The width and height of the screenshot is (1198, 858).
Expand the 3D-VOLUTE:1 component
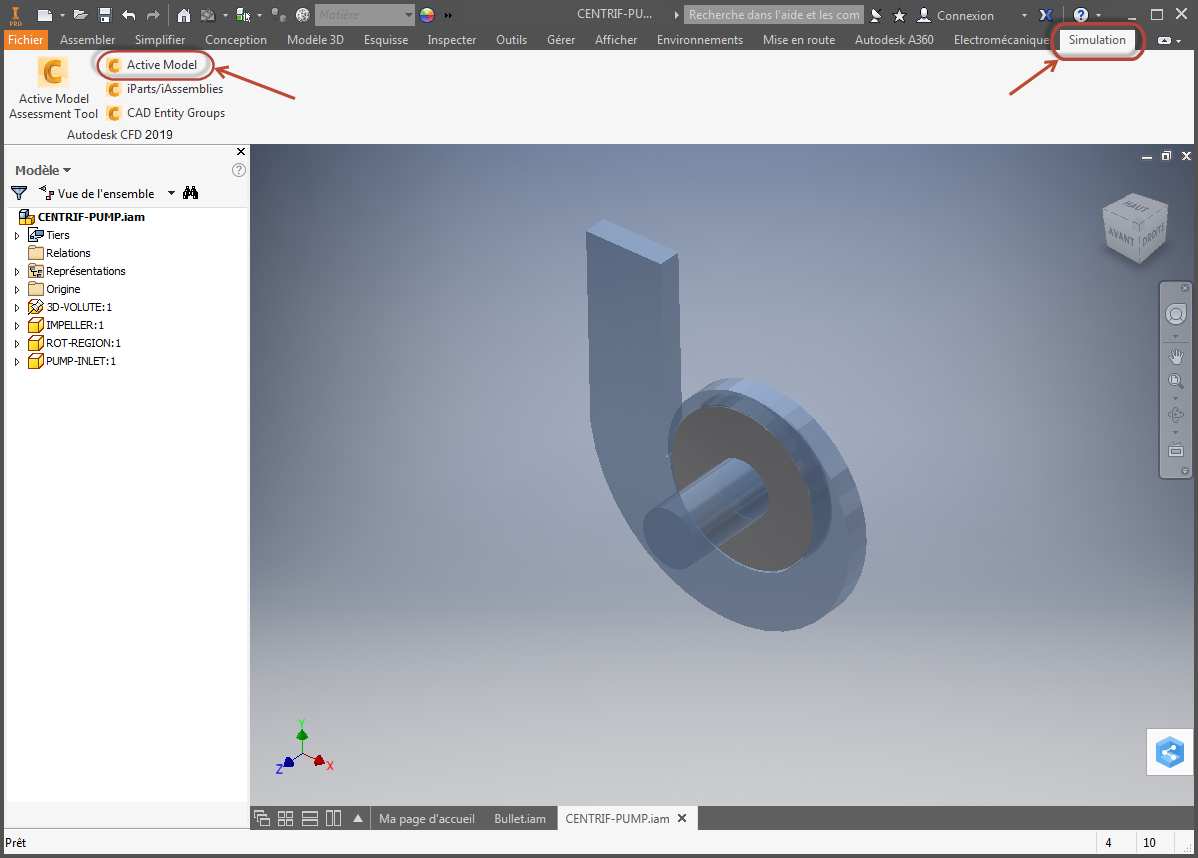(x=17, y=307)
